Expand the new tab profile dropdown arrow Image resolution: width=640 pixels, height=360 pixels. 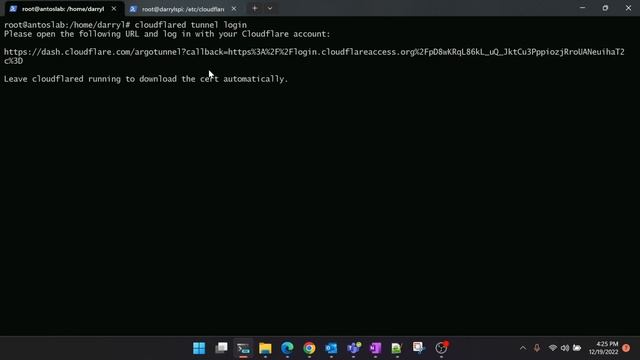(270, 8)
